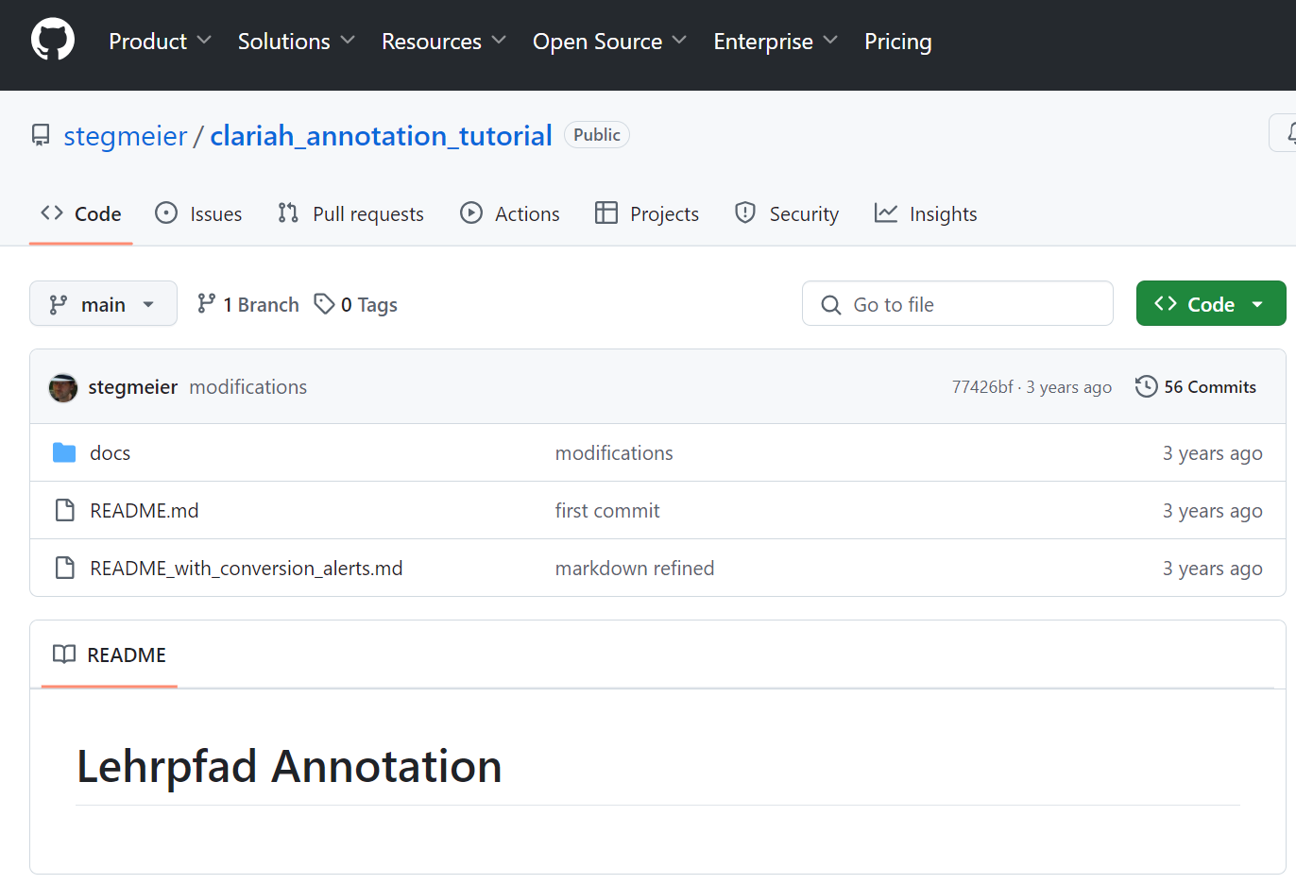Viewport: 1296px width, 884px height.
Task: Expand the Open Source menu
Action: pos(609,41)
